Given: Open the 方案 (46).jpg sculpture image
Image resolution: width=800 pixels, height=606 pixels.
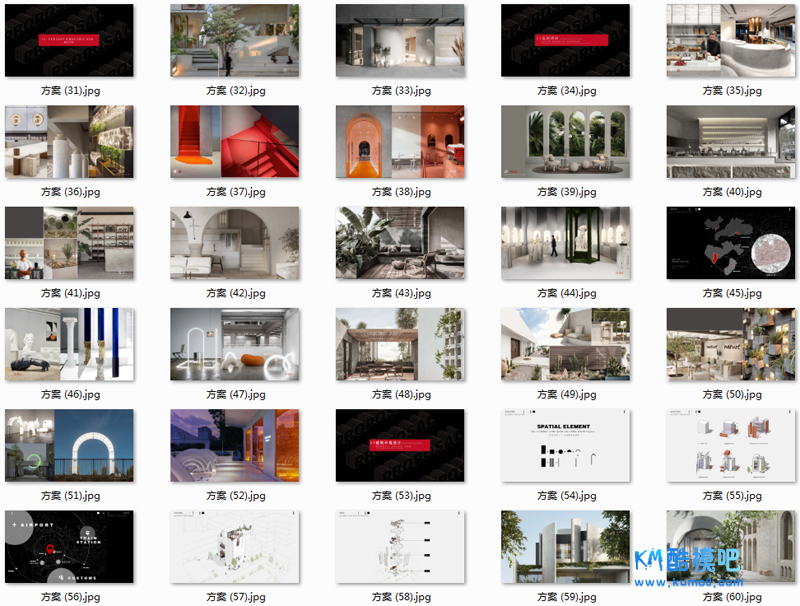Looking at the screenshot, I should (69, 344).
